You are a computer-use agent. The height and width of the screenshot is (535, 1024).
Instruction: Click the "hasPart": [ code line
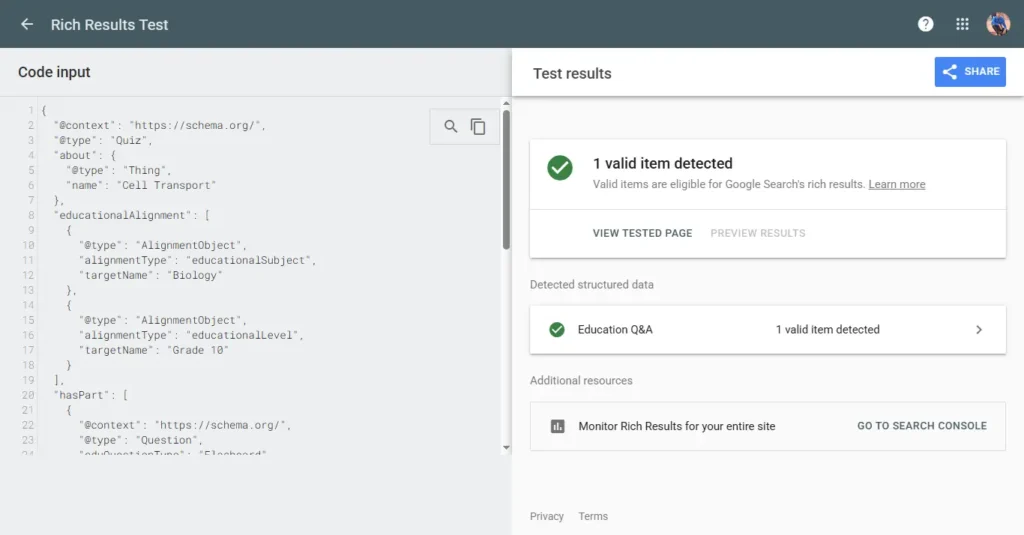pos(91,395)
